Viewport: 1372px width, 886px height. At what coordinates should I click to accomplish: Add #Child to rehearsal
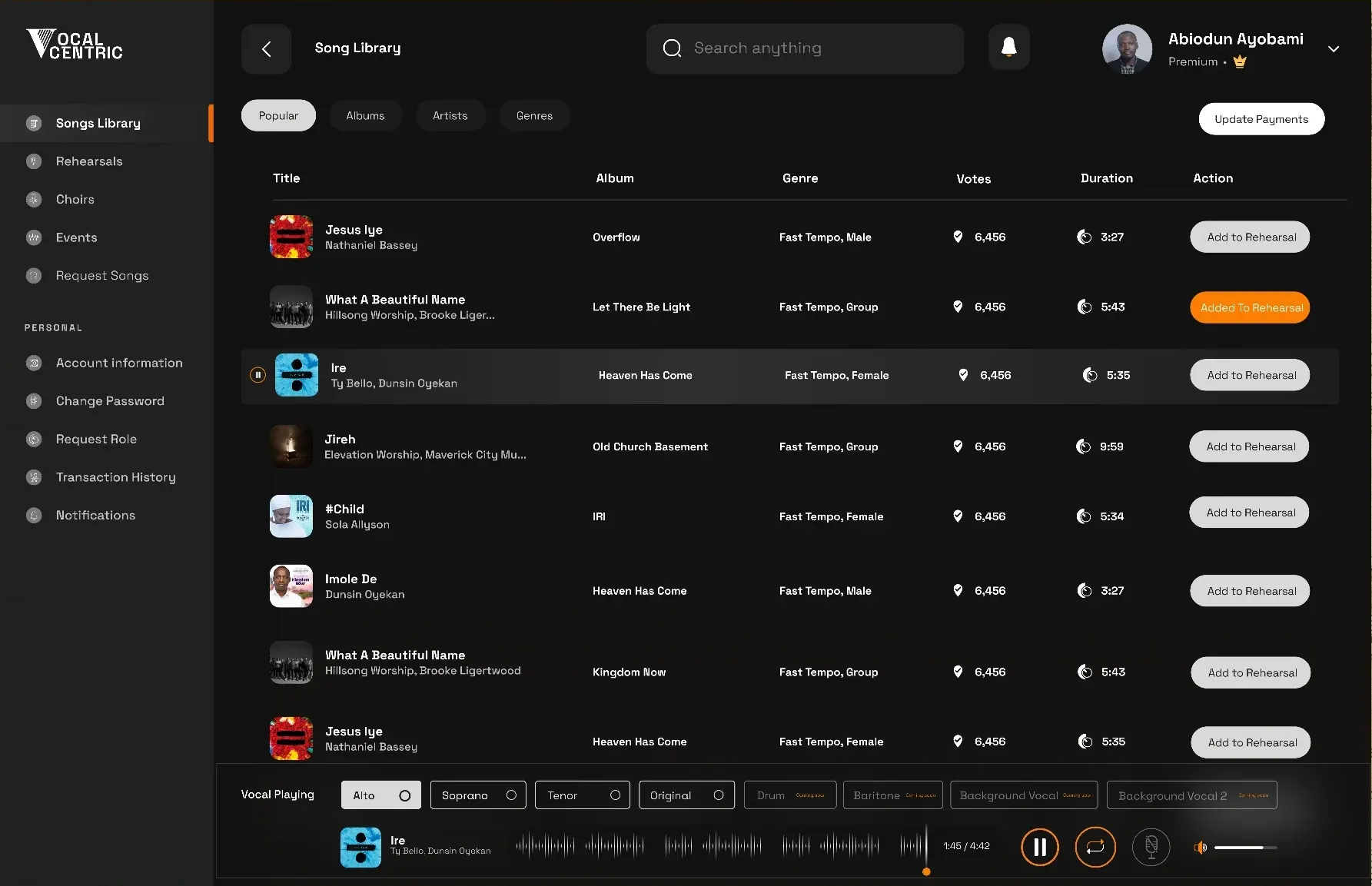click(1249, 513)
